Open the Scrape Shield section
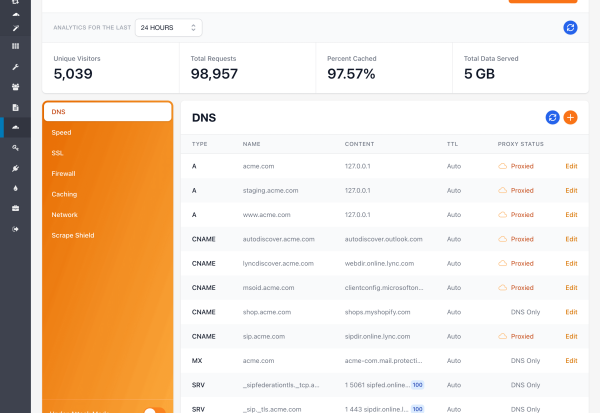 (x=73, y=235)
